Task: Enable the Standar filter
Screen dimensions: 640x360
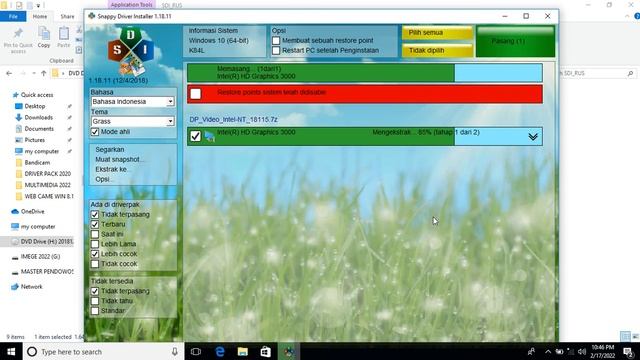Action: pos(95,311)
